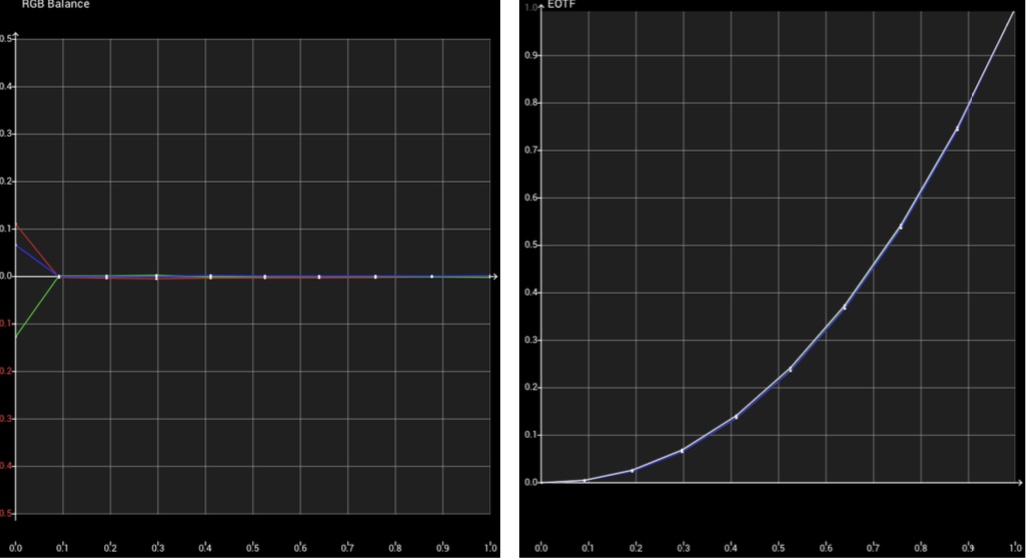Image resolution: width=1028 pixels, height=560 pixels.
Task: Select the RGB Balance data point at 0.3
Action: (157, 276)
